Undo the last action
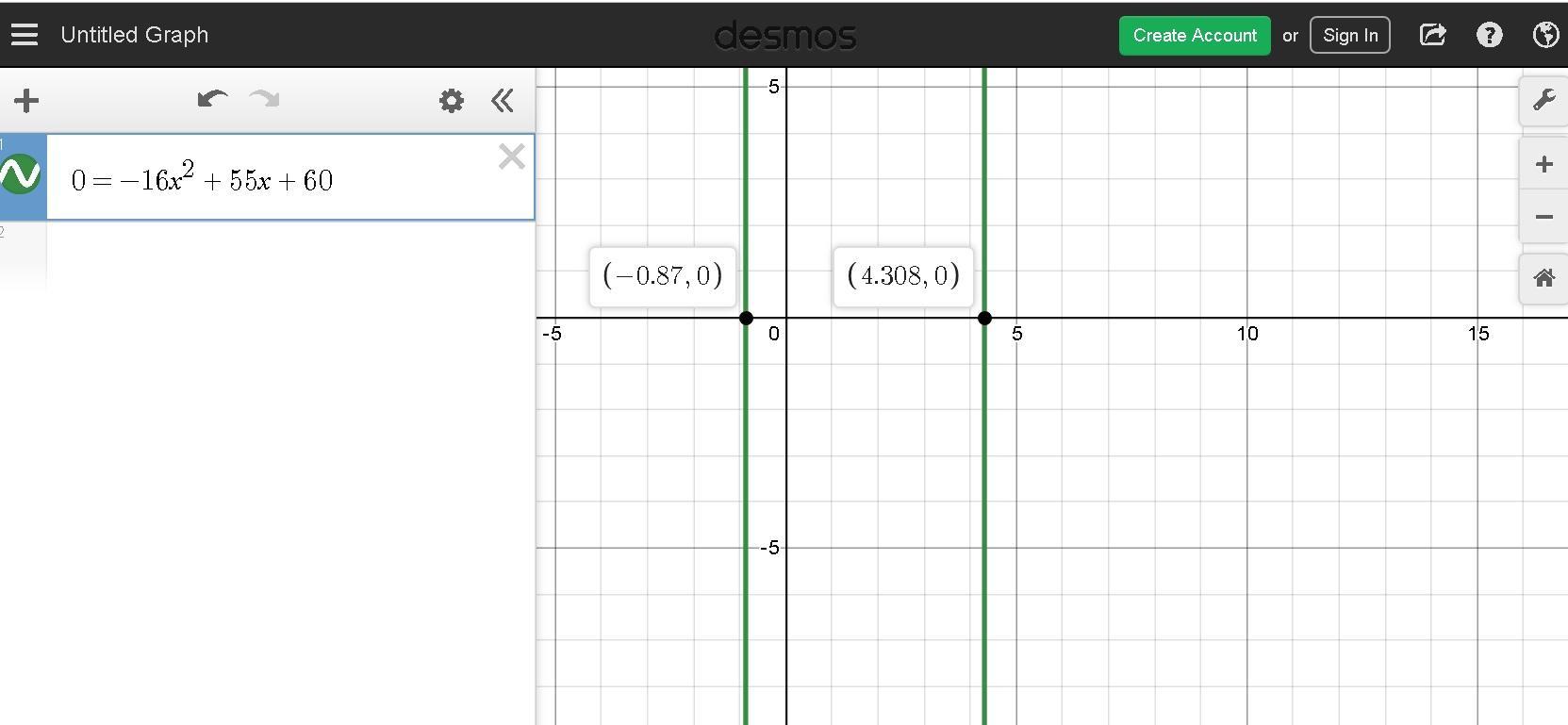 [x=212, y=99]
